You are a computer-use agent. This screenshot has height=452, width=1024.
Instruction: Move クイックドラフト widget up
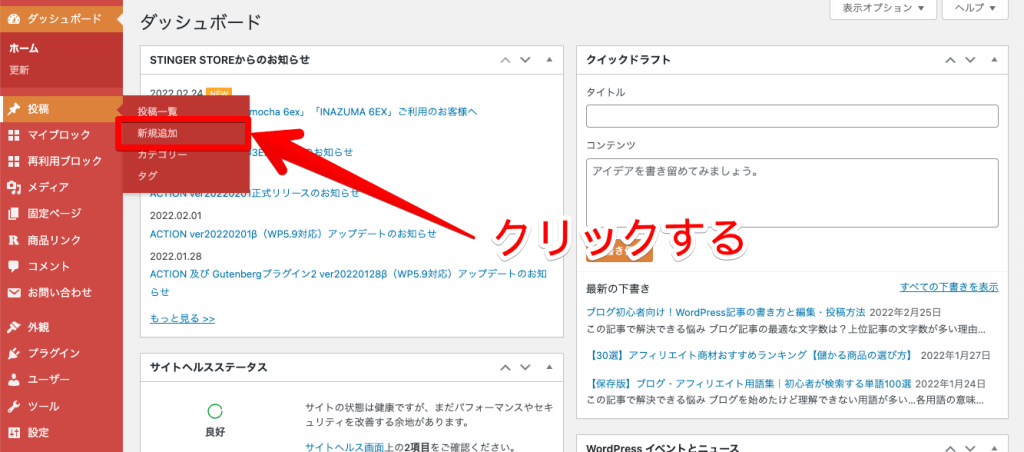(x=951, y=60)
